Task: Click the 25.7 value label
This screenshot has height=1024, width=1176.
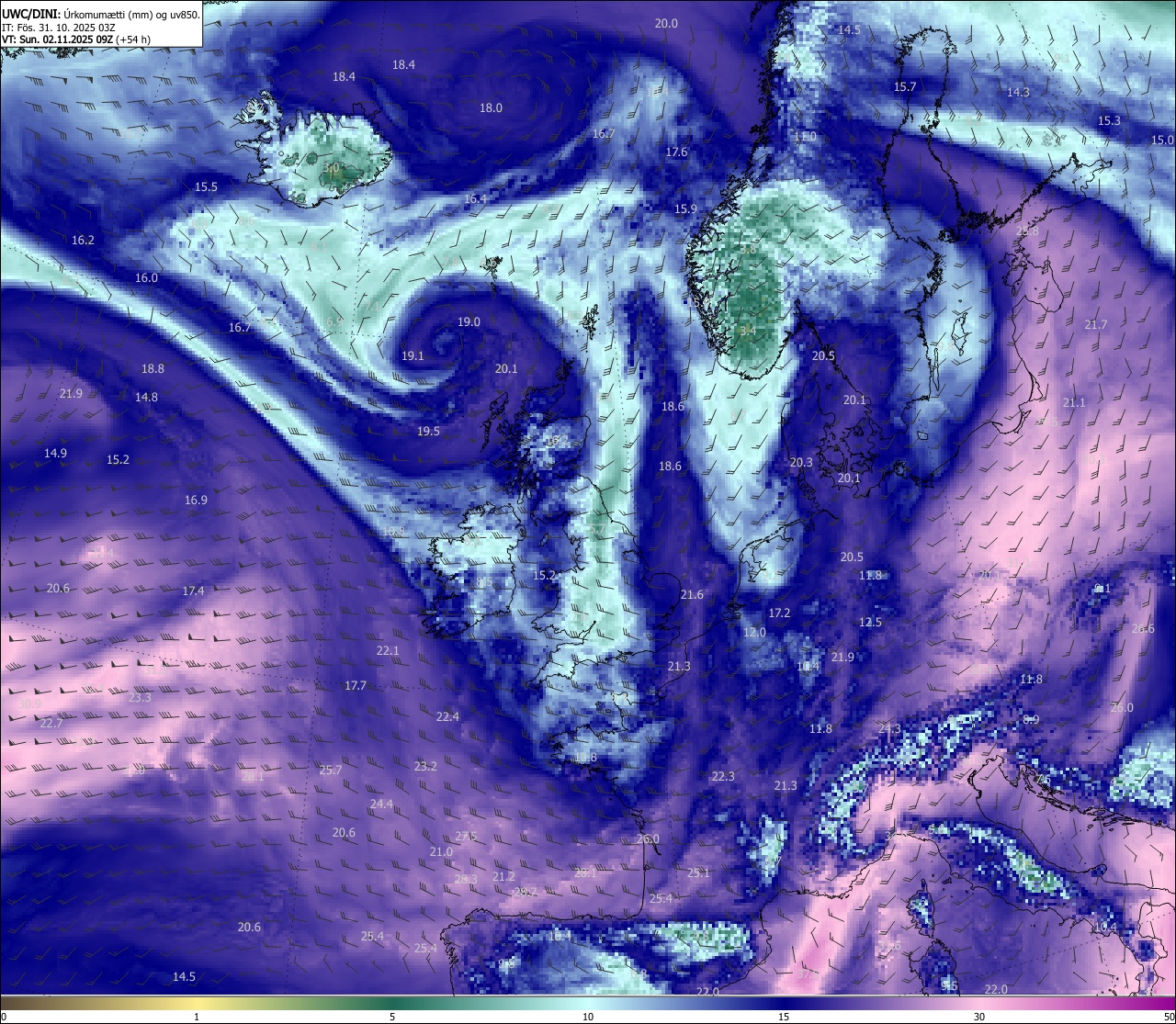Action: pos(330,770)
